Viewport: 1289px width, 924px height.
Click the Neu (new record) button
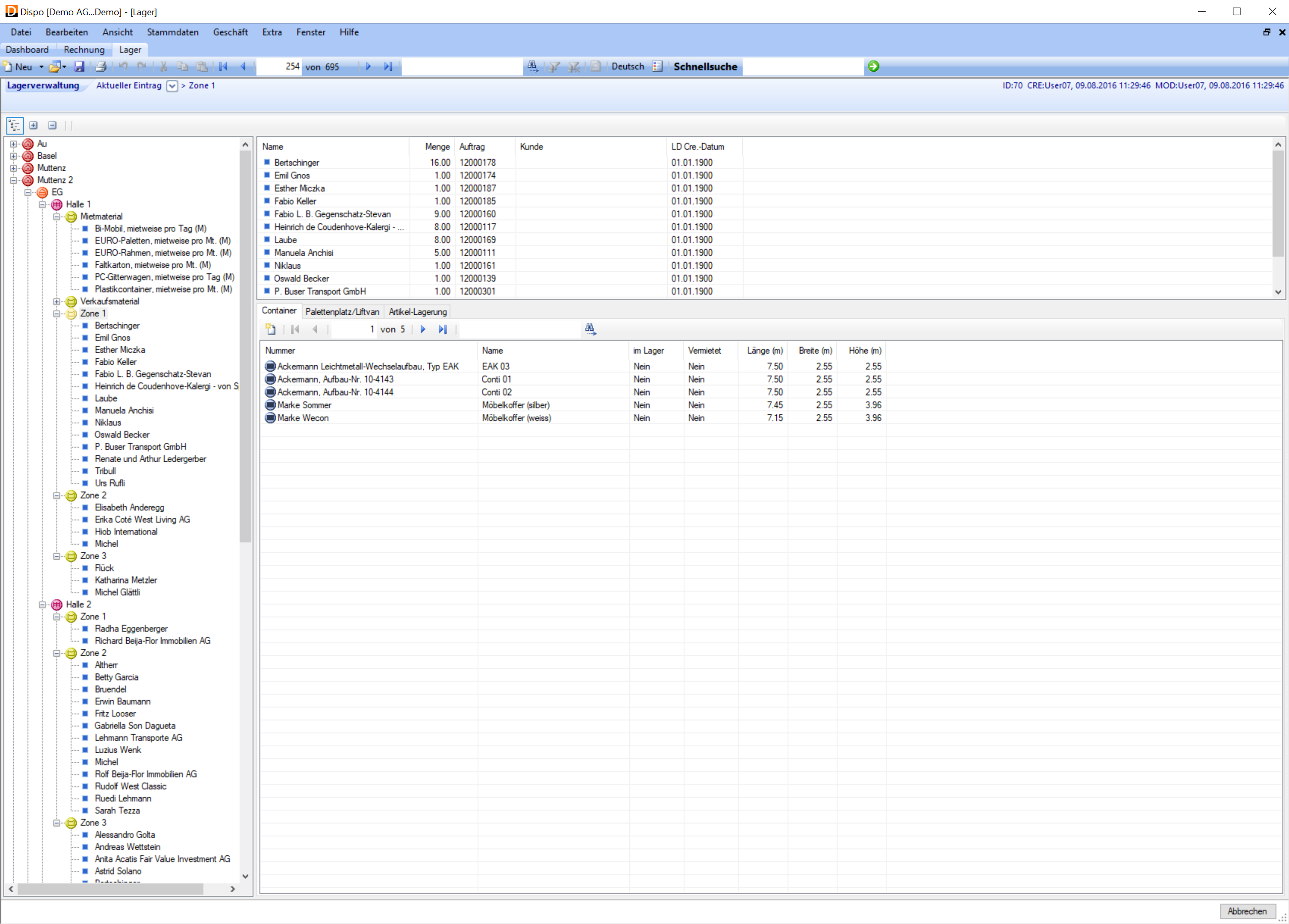click(18, 67)
